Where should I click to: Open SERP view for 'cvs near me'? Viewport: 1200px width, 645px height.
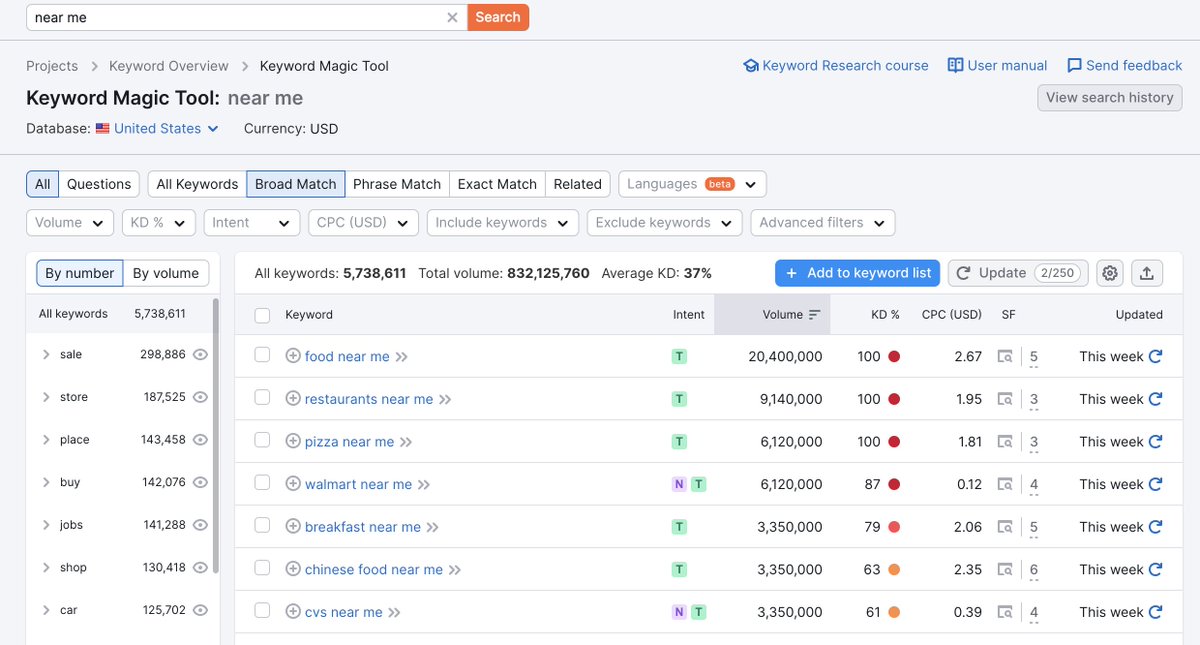[1005, 612]
